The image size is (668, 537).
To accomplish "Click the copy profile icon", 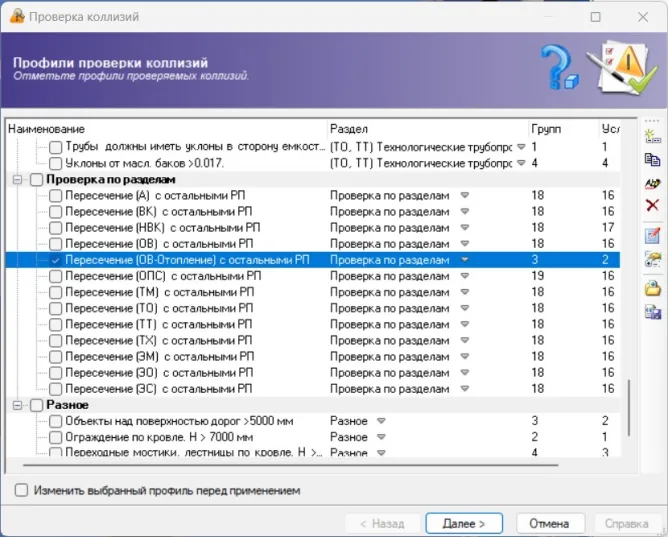I will [653, 159].
